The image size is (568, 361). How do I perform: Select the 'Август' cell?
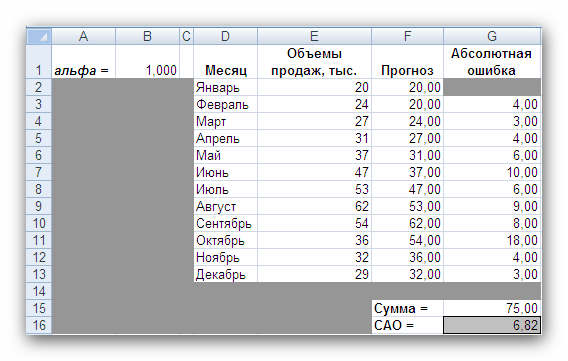pyautogui.click(x=225, y=206)
